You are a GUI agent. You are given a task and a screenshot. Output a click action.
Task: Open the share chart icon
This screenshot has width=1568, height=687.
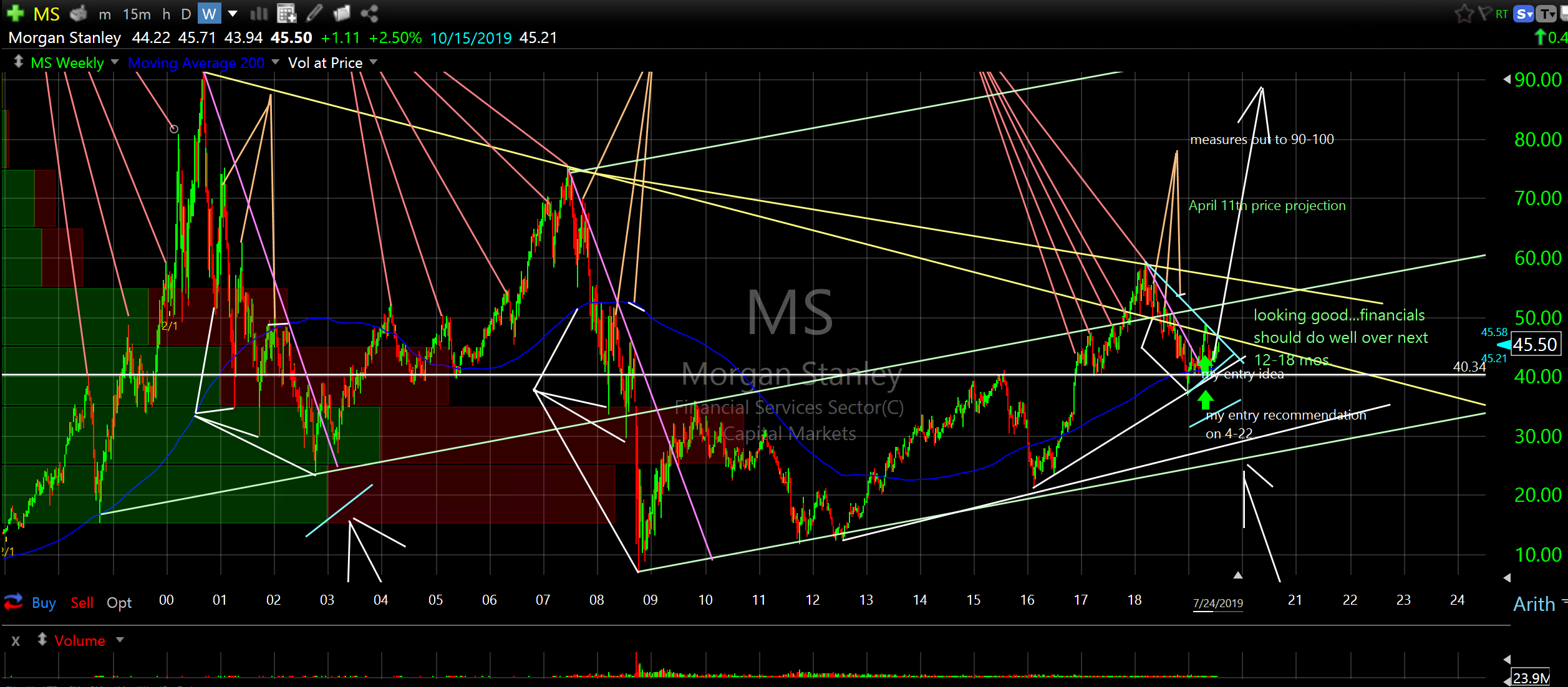pyautogui.click(x=369, y=13)
